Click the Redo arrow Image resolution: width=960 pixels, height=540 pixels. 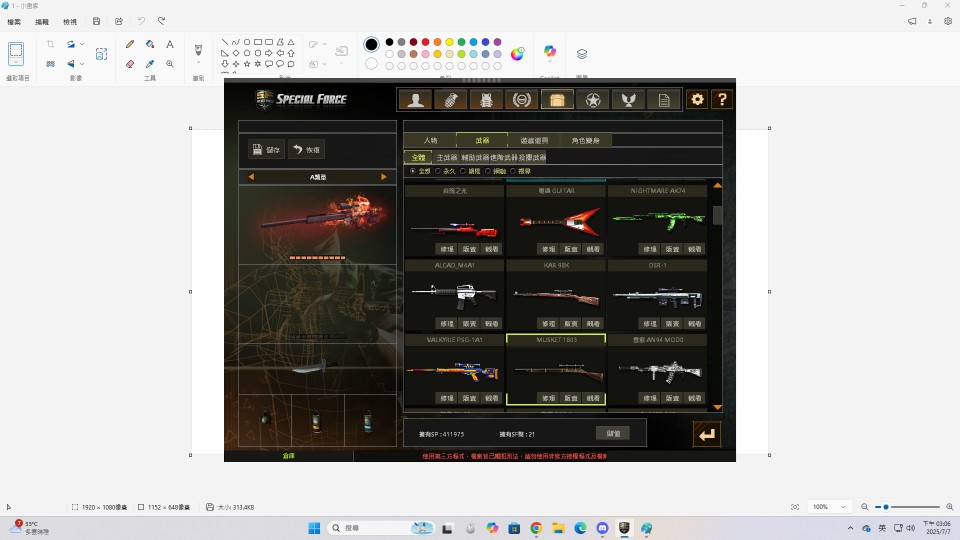tap(162, 21)
